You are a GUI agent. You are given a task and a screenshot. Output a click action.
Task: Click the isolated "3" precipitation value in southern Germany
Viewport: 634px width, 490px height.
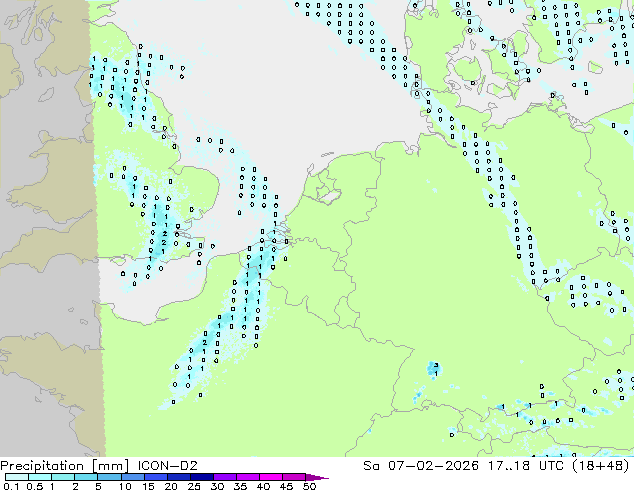[x=436, y=365]
